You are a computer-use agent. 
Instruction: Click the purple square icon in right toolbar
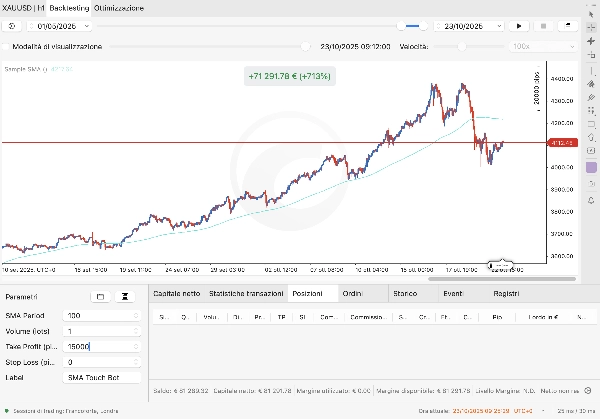591,167
